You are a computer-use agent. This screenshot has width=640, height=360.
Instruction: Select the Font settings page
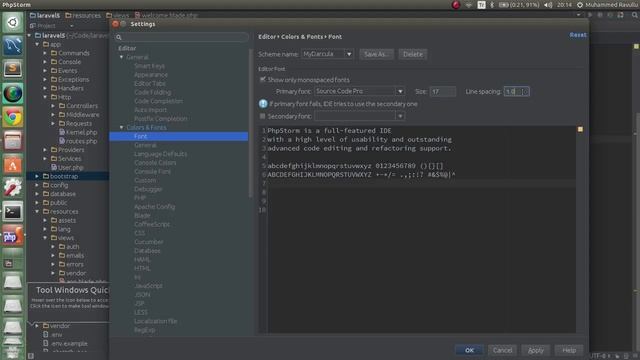(x=178, y=136)
